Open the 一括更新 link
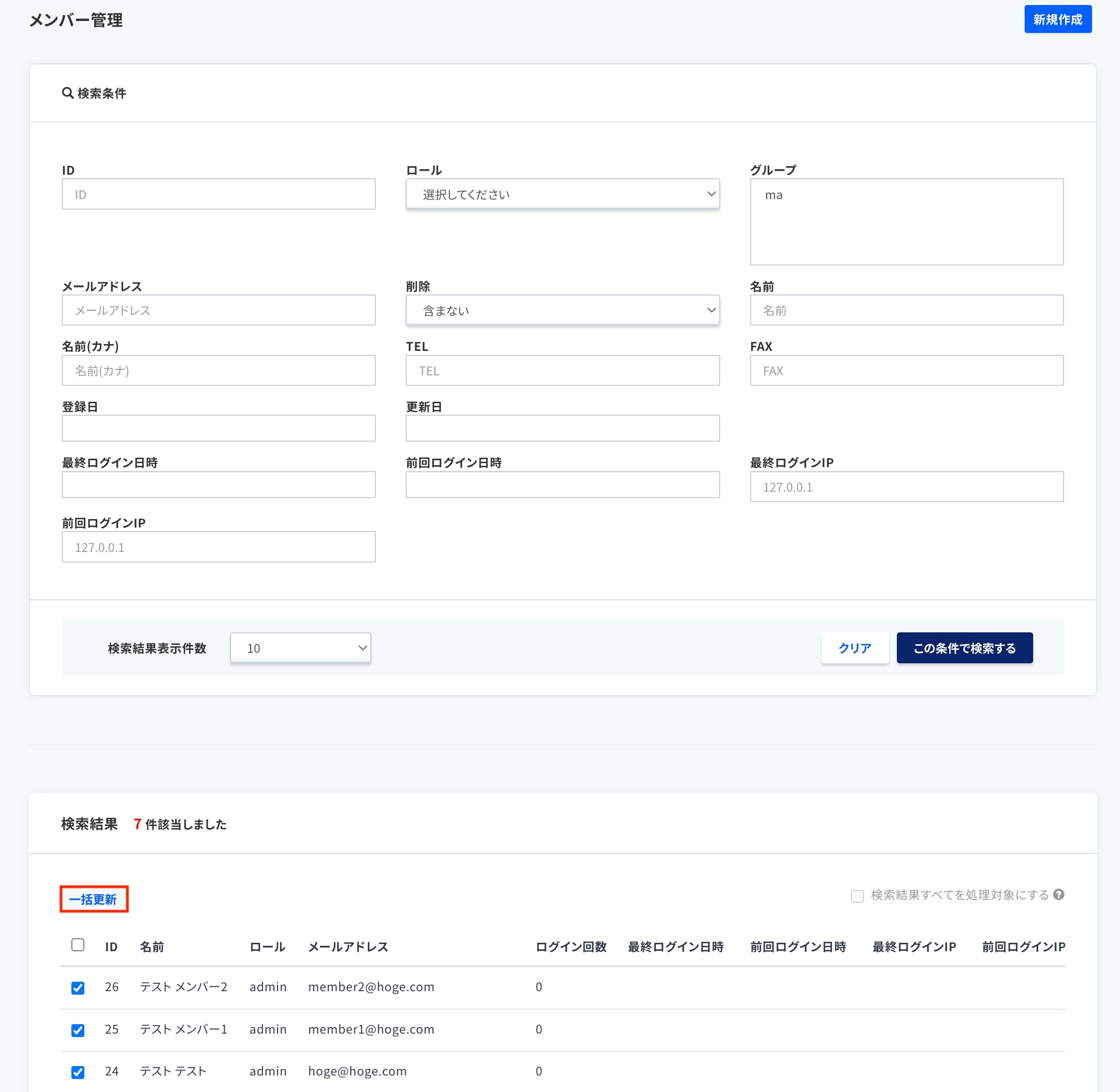The image size is (1120, 1092). [x=93, y=899]
